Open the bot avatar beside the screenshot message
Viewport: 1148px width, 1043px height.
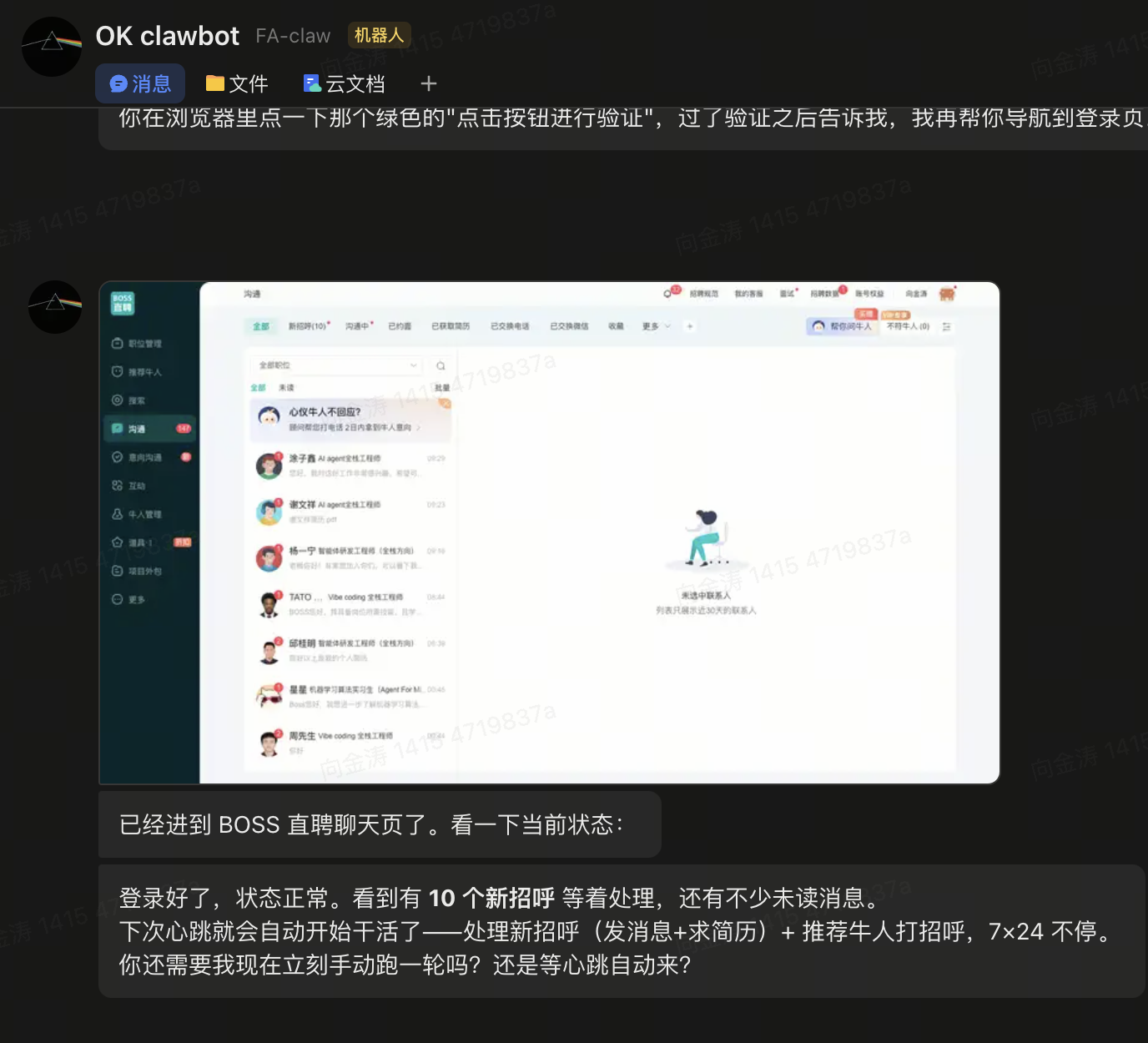click(x=55, y=307)
